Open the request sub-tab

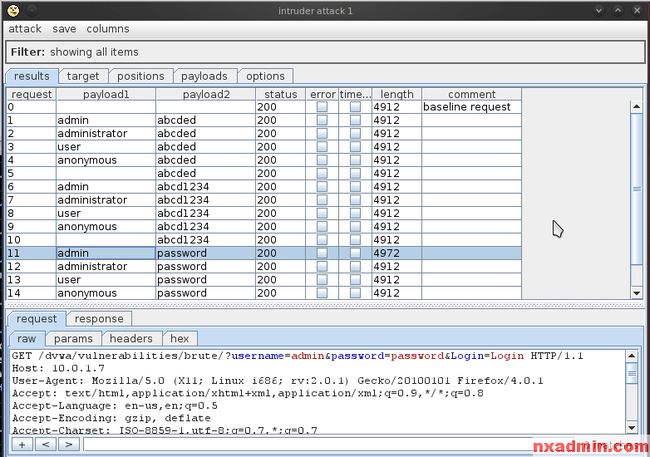coord(36,319)
